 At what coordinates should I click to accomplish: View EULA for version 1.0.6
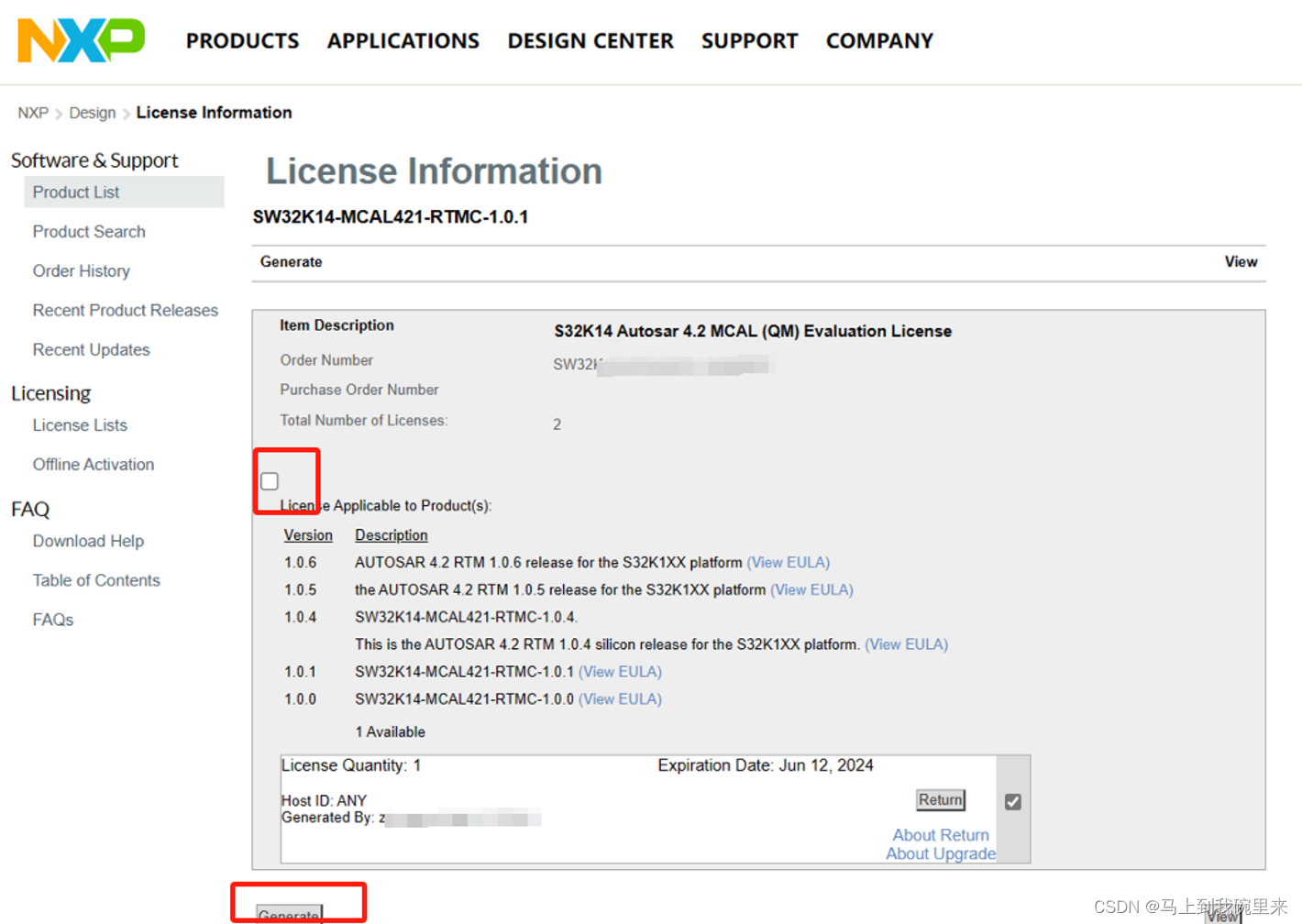point(789,563)
